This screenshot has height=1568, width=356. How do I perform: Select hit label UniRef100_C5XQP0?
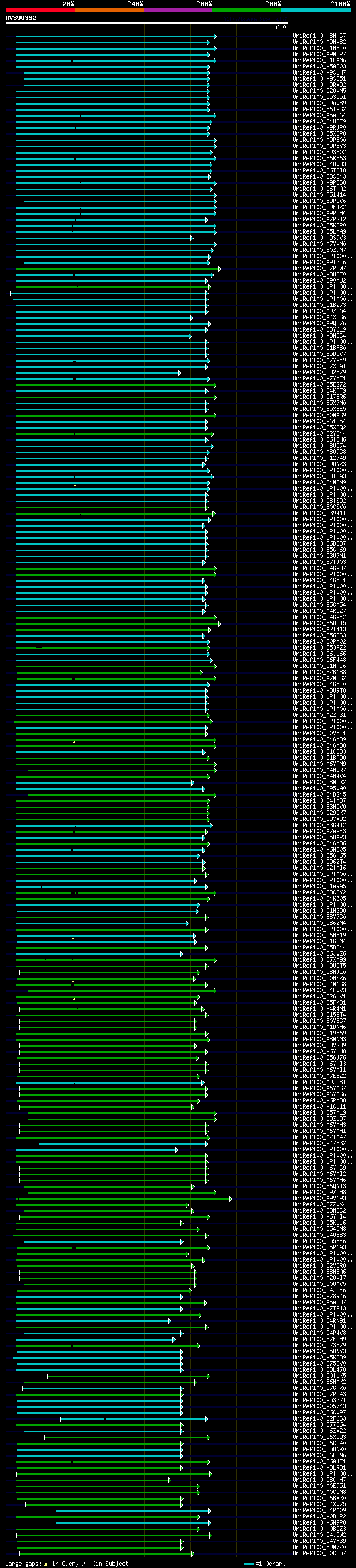coord(319,134)
